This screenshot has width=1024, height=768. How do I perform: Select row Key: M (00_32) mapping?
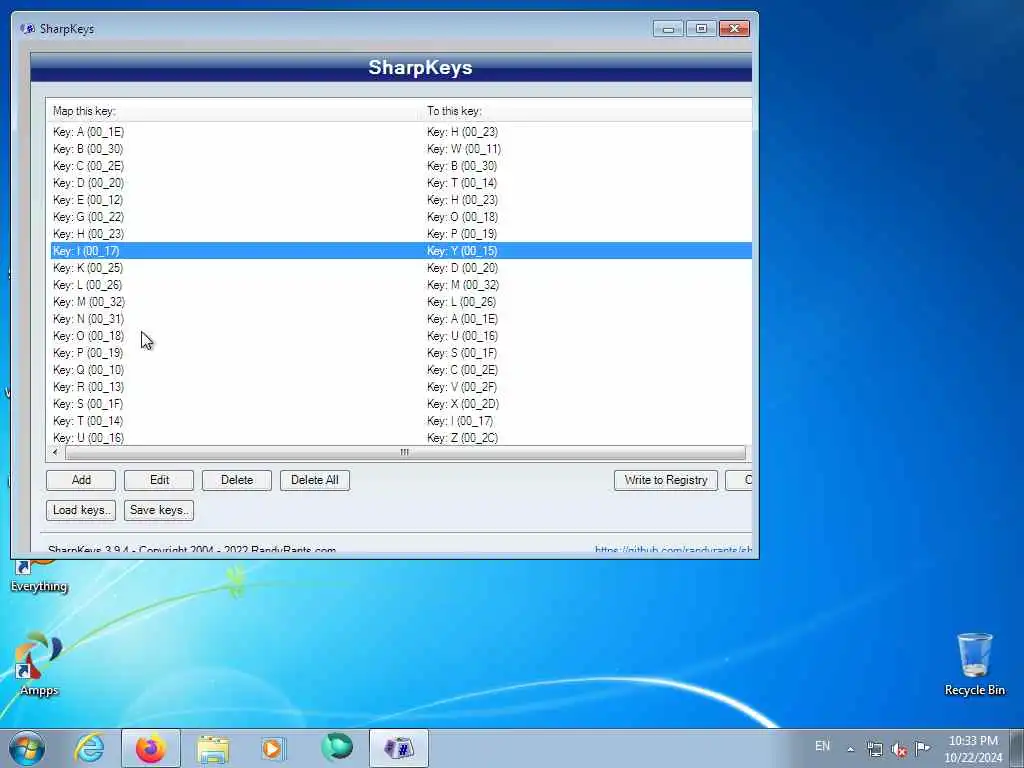click(401, 302)
